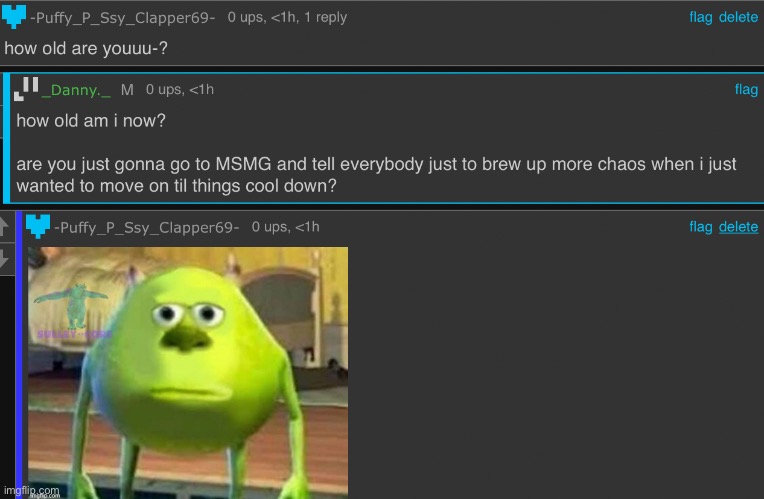Delete the Mike Wazowski image comment
Image resolution: width=764 pixels, height=499 pixels.
(x=738, y=227)
